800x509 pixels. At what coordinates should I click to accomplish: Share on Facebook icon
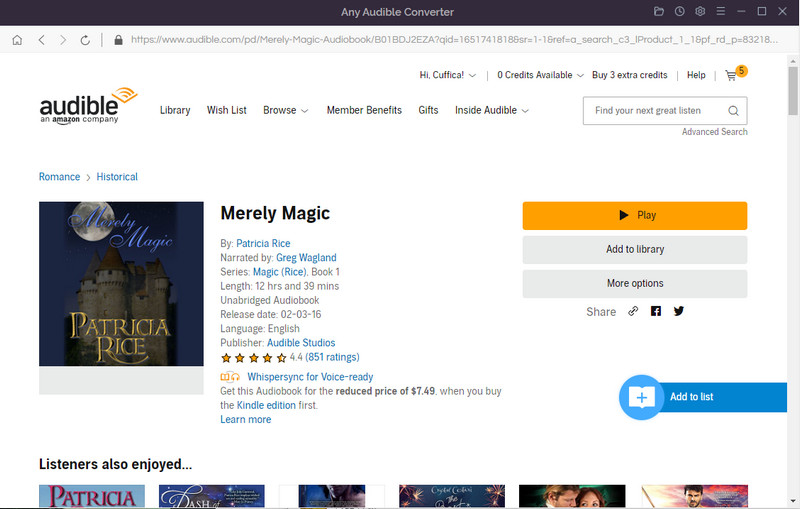656,311
